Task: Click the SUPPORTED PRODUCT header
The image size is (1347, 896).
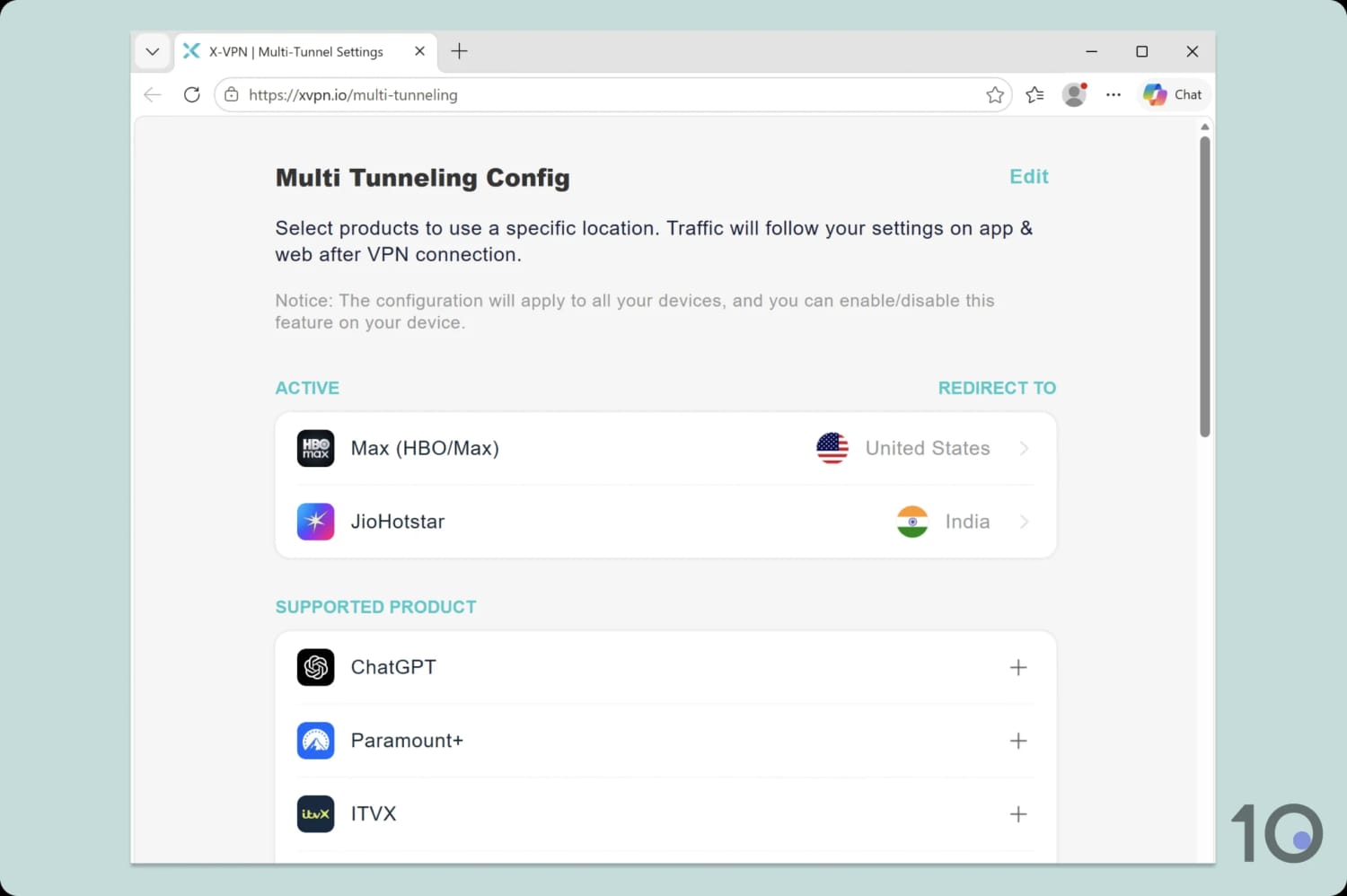Action: pos(375,607)
